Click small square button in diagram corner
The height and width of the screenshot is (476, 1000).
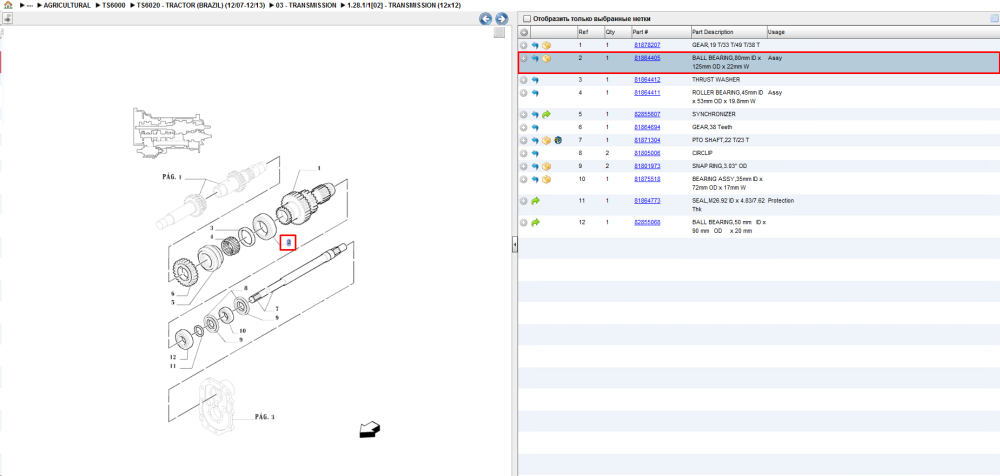tap(499, 33)
